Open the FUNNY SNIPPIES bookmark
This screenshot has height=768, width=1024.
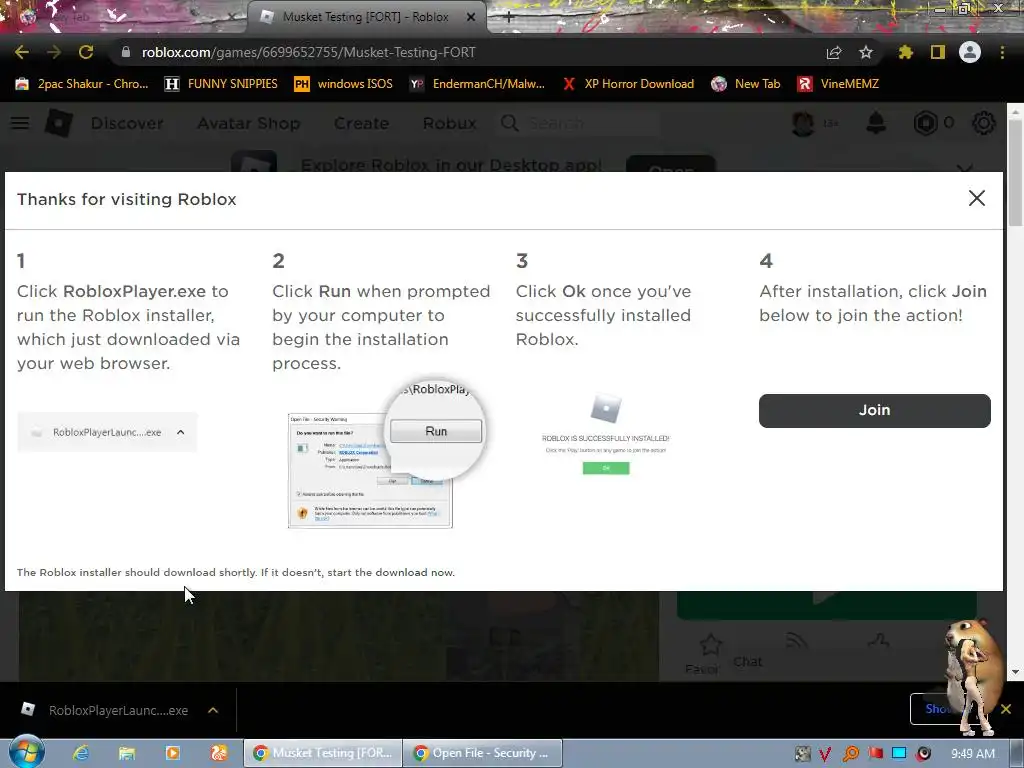click(221, 84)
